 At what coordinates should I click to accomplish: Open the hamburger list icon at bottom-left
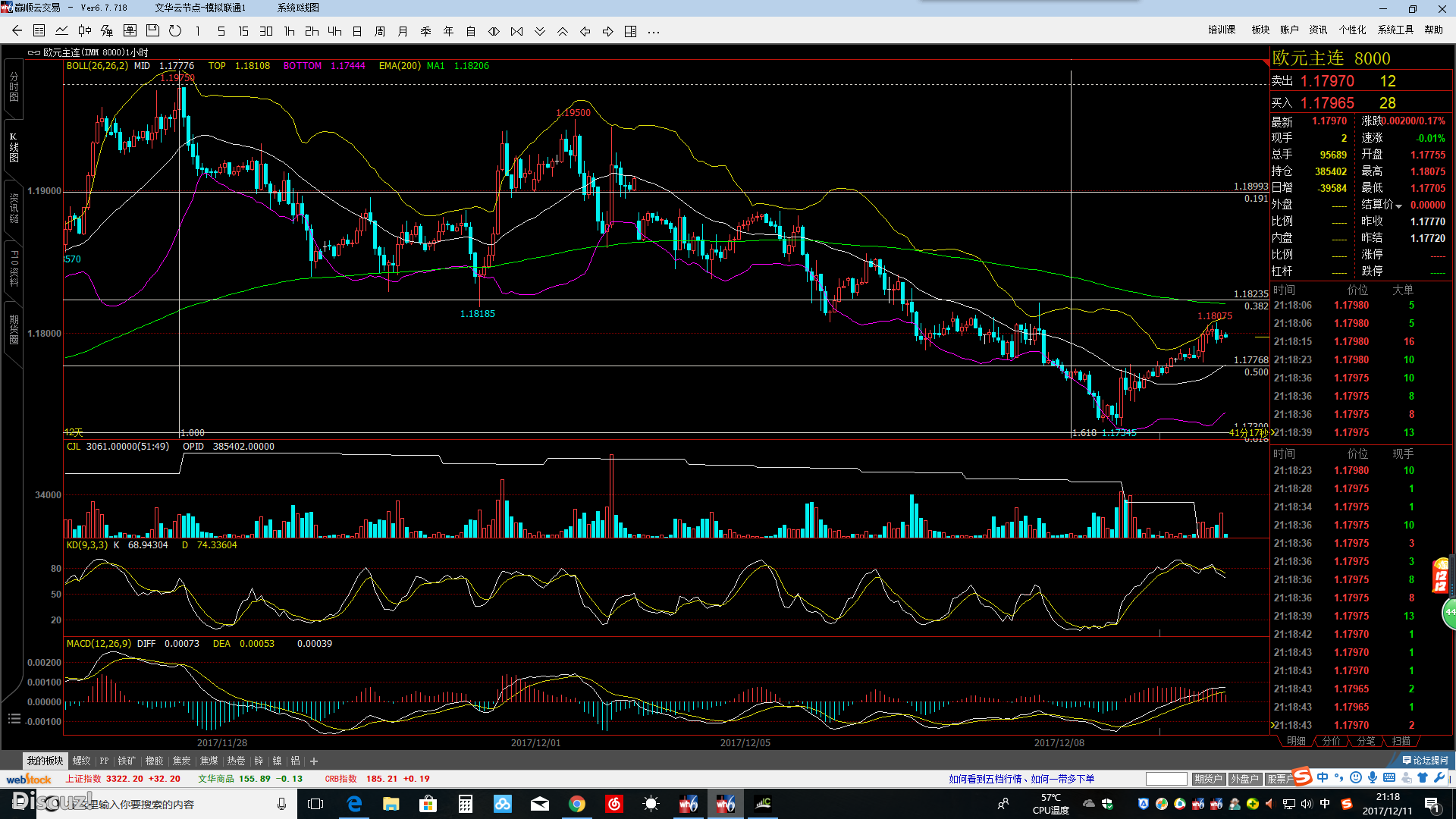(14, 718)
